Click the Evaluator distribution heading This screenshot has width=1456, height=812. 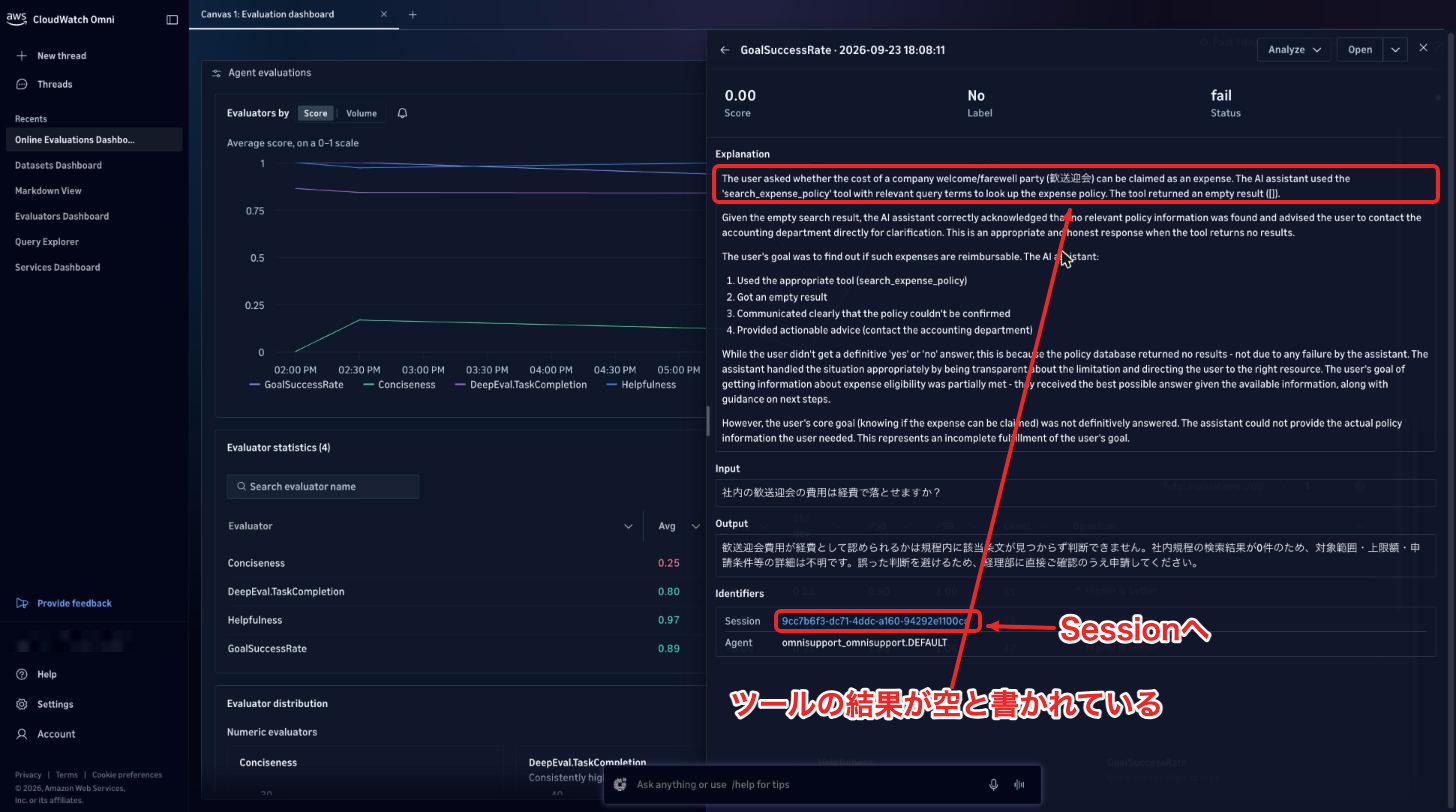[277, 704]
